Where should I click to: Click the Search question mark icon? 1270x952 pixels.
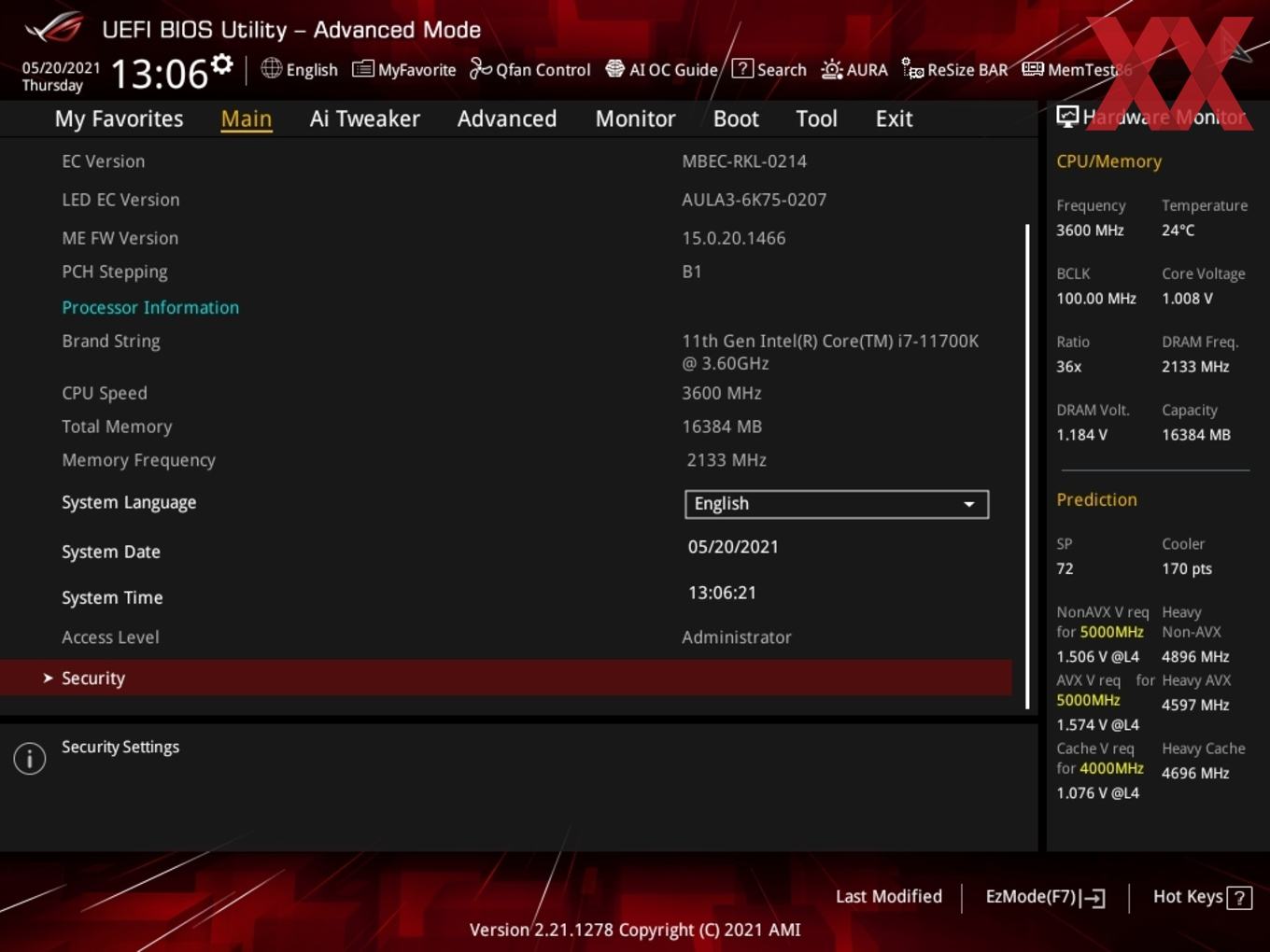[742, 68]
